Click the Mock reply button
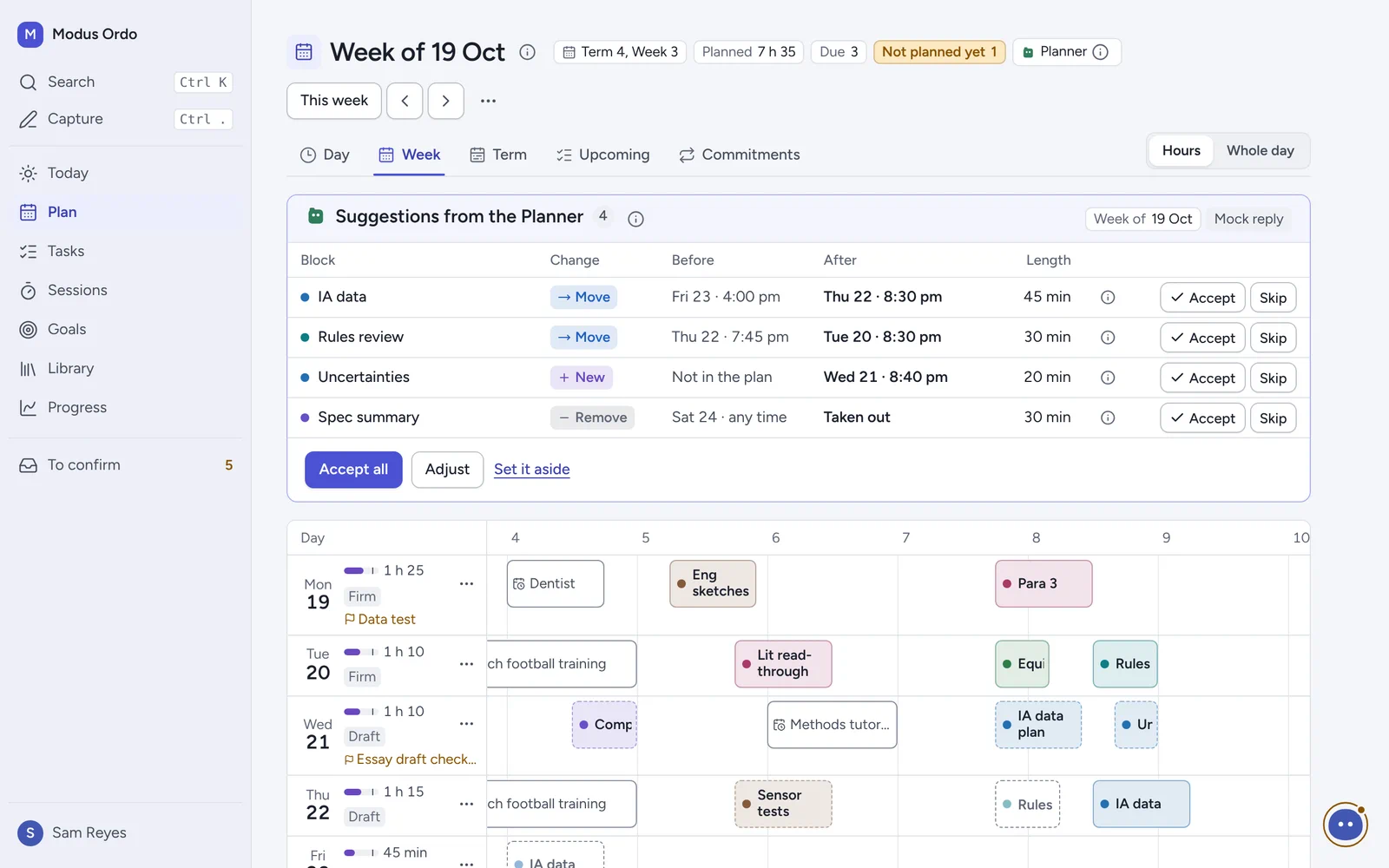This screenshot has width=1389, height=868. pos(1248,219)
